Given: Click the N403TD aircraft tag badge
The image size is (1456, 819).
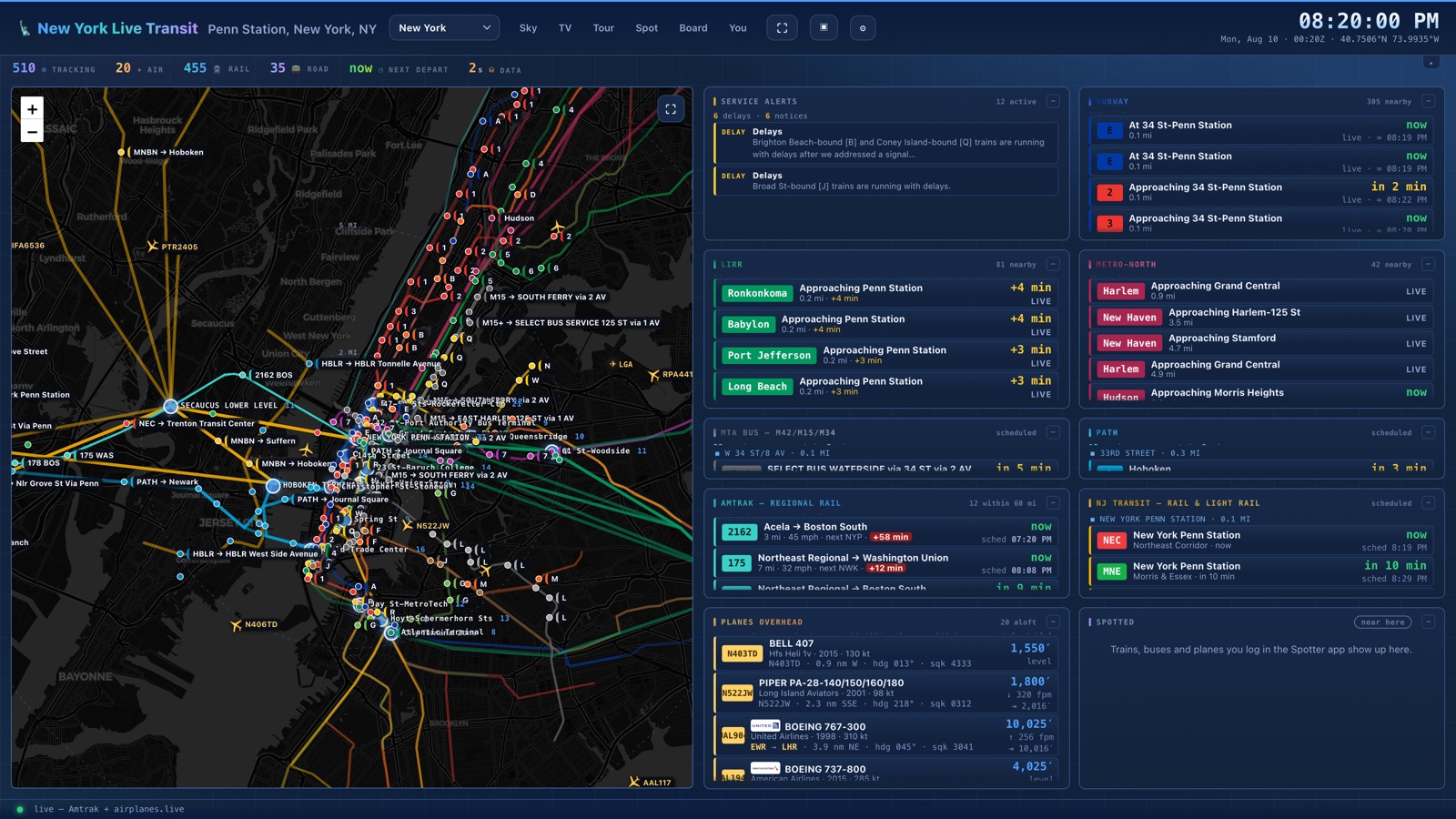Looking at the screenshot, I should click(x=742, y=653).
